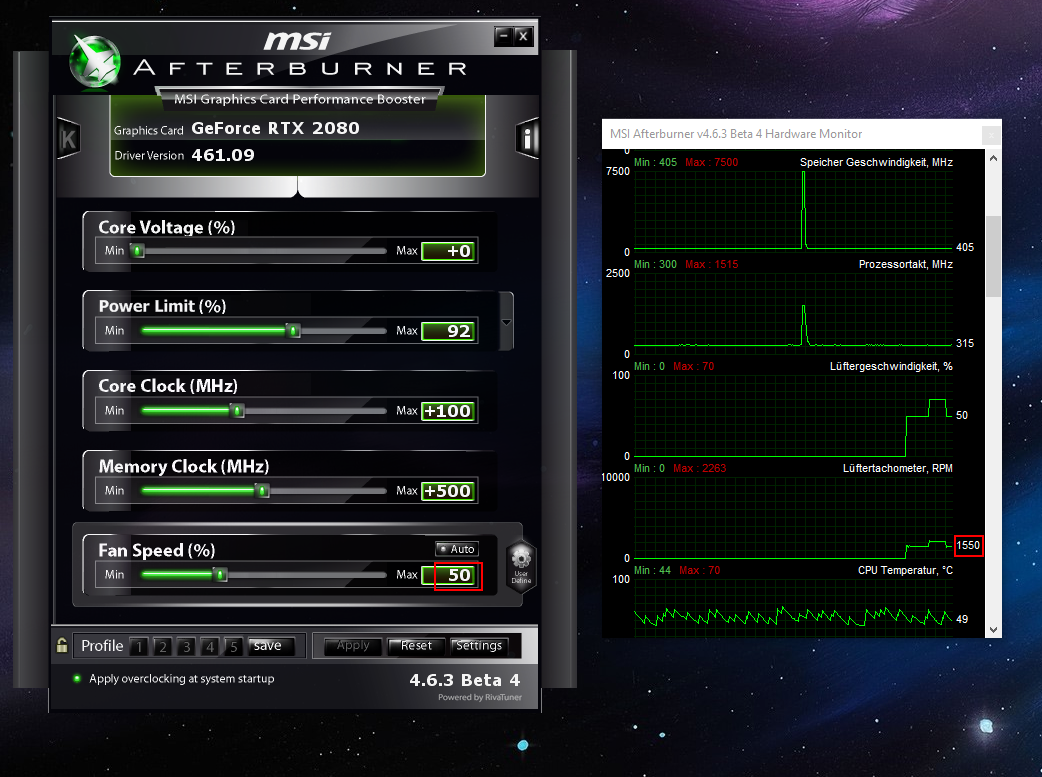This screenshot has height=777, width=1042.
Task: Open the Kombustor K side icon
Action: click(68, 138)
